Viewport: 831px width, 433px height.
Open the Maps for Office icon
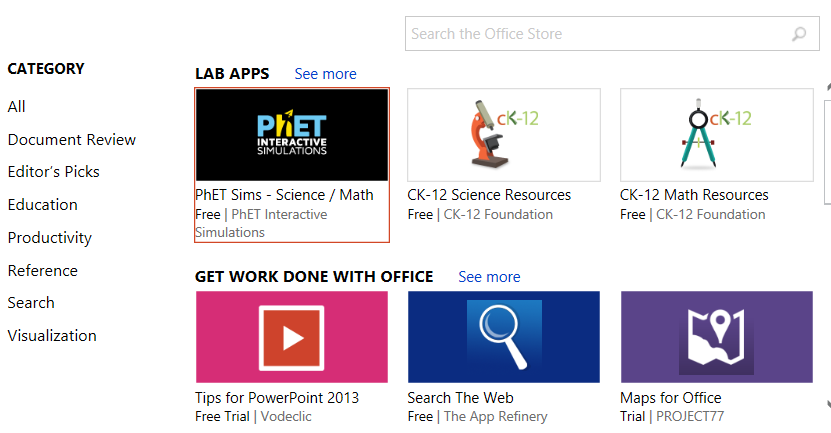716,337
